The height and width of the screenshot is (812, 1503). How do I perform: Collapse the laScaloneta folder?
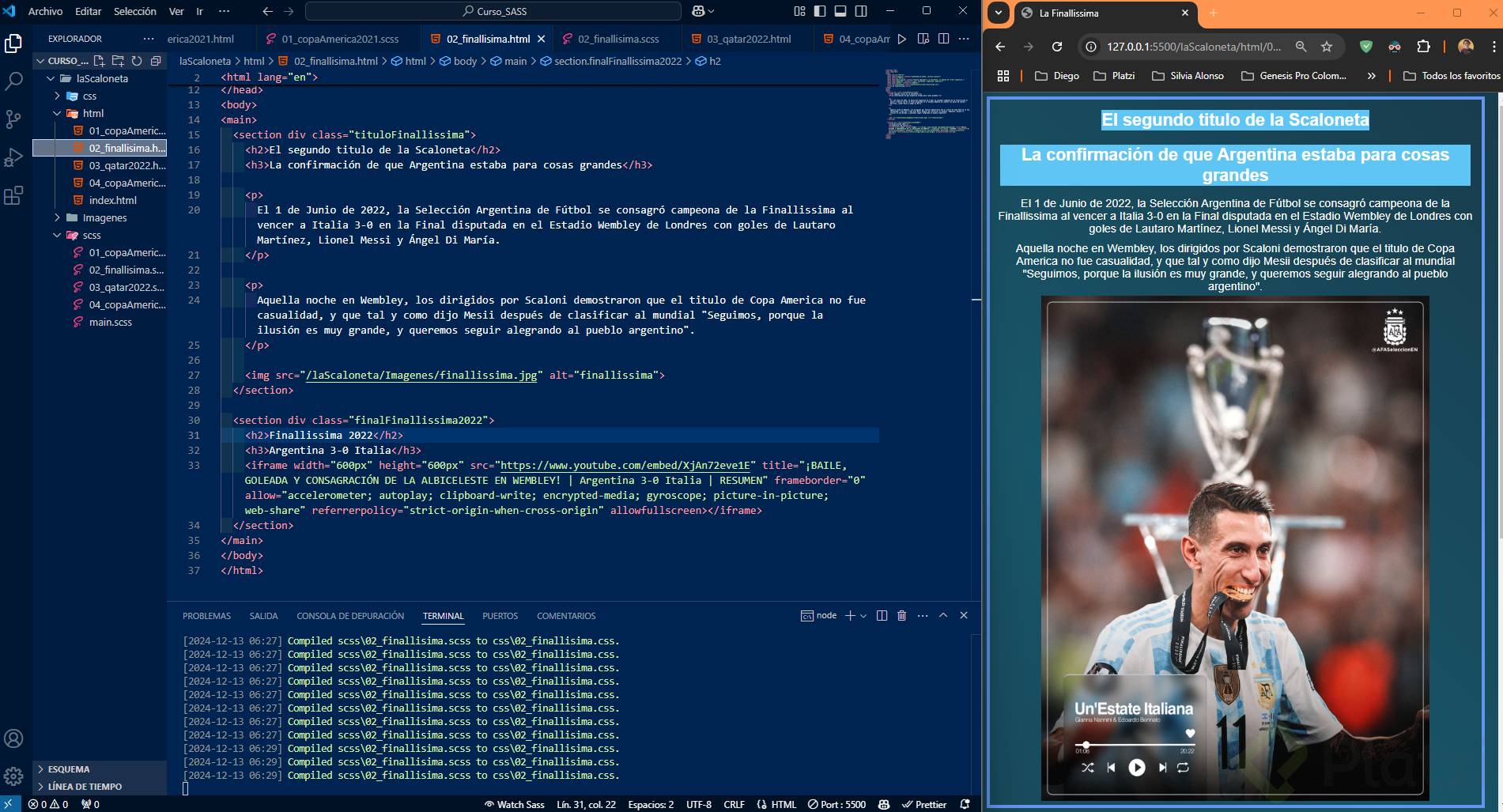click(x=51, y=78)
